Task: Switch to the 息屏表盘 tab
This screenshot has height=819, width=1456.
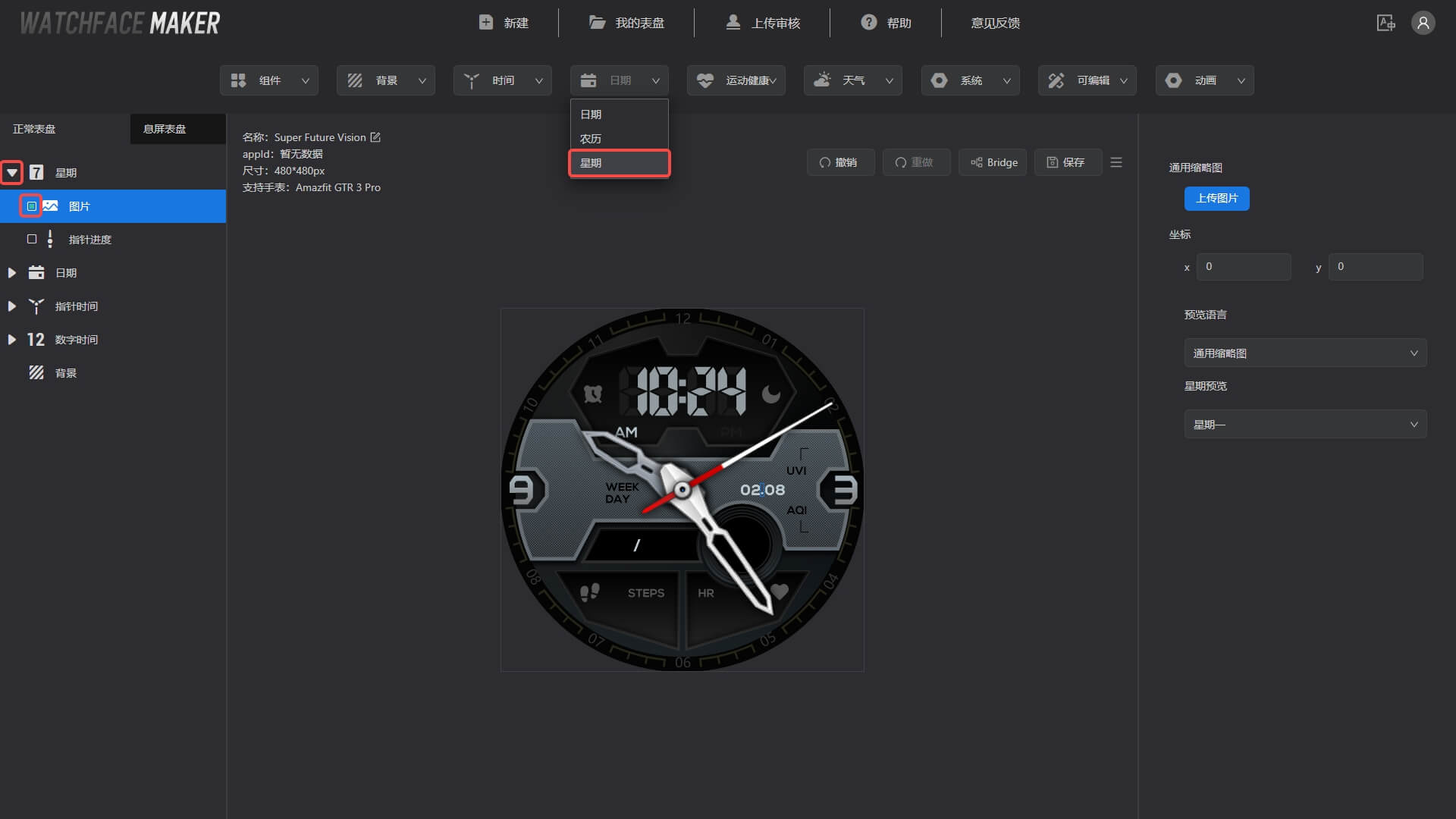Action: (x=165, y=129)
